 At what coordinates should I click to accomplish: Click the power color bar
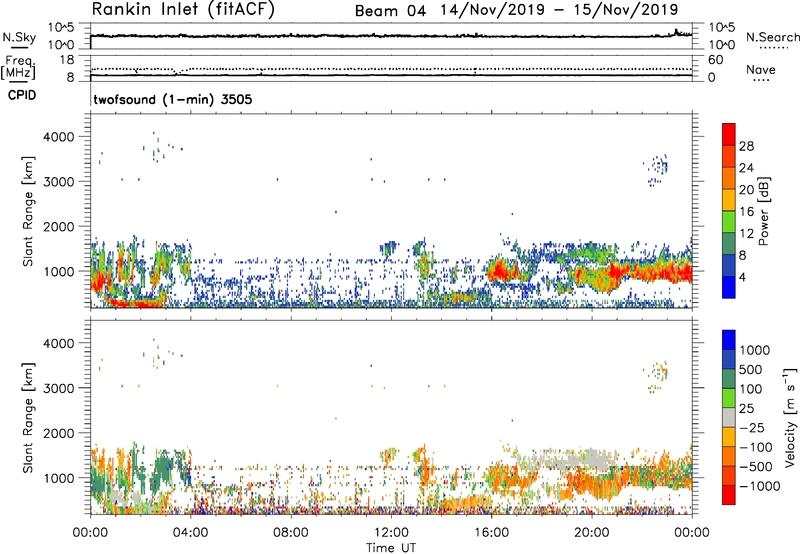click(x=729, y=211)
